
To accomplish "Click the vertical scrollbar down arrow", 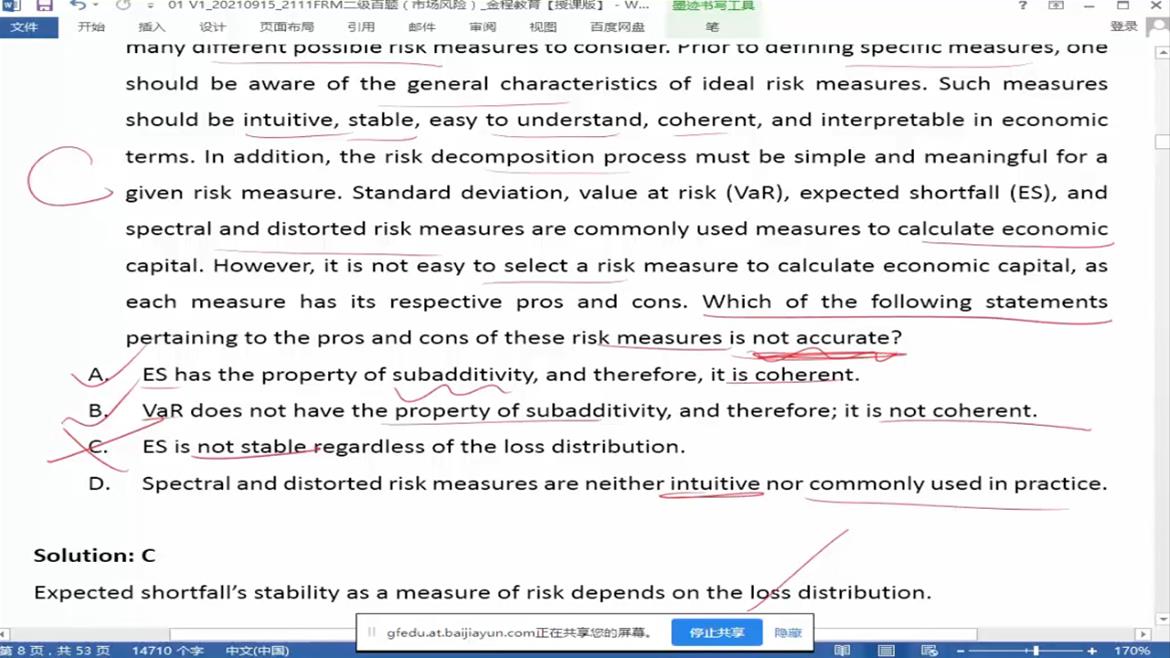I will click(1163, 618).
